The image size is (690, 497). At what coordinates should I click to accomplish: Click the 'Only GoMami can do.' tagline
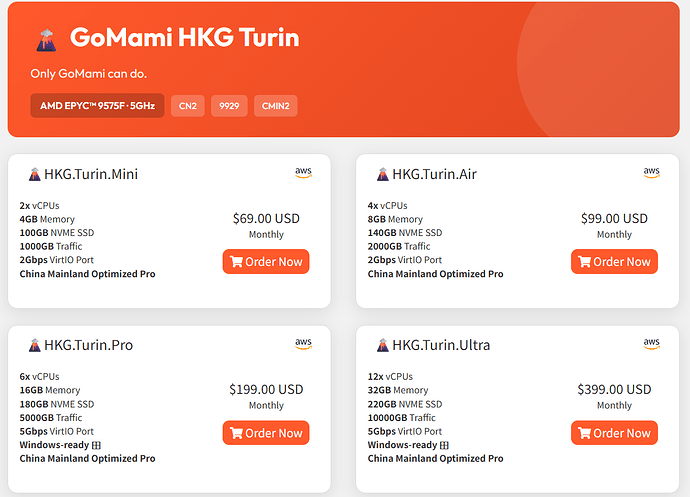coord(88,74)
